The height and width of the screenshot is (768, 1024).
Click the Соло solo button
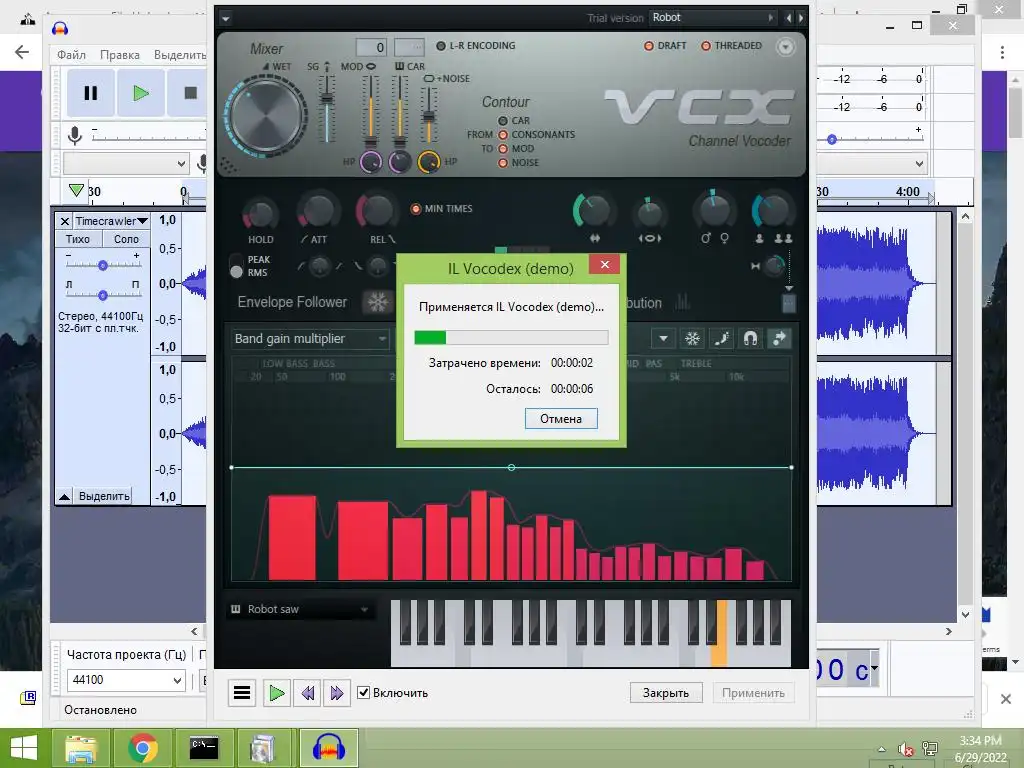coord(126,239)
